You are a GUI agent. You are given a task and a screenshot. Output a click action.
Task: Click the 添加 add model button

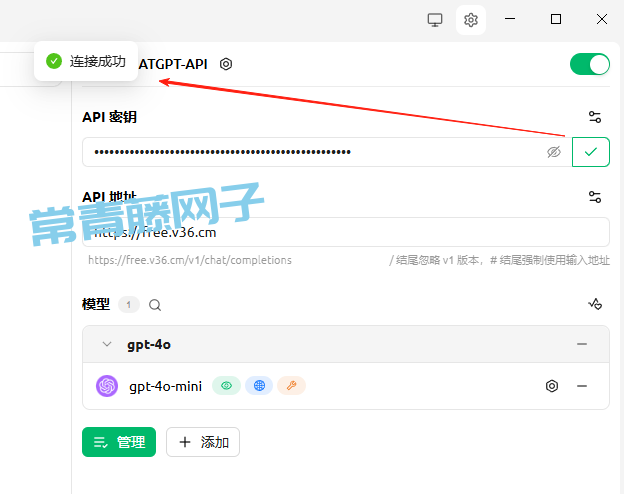(x=203, y=442)
